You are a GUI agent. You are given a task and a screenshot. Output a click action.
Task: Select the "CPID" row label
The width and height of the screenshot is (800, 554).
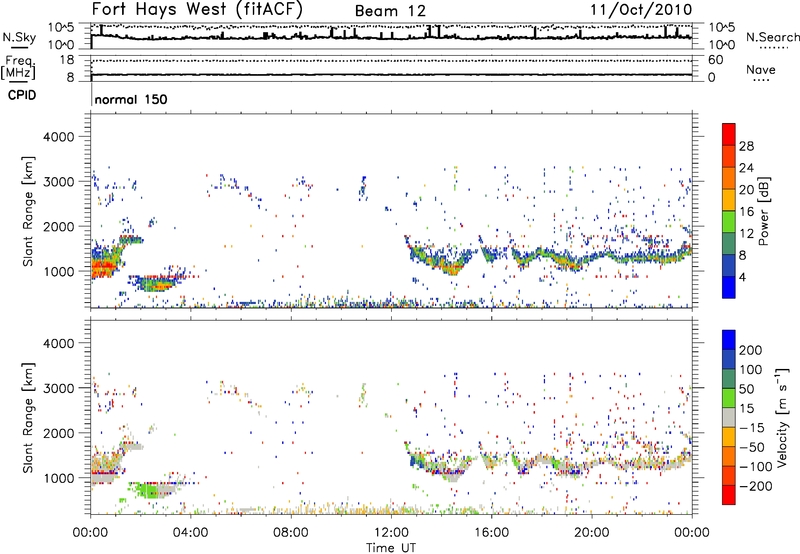22,95
